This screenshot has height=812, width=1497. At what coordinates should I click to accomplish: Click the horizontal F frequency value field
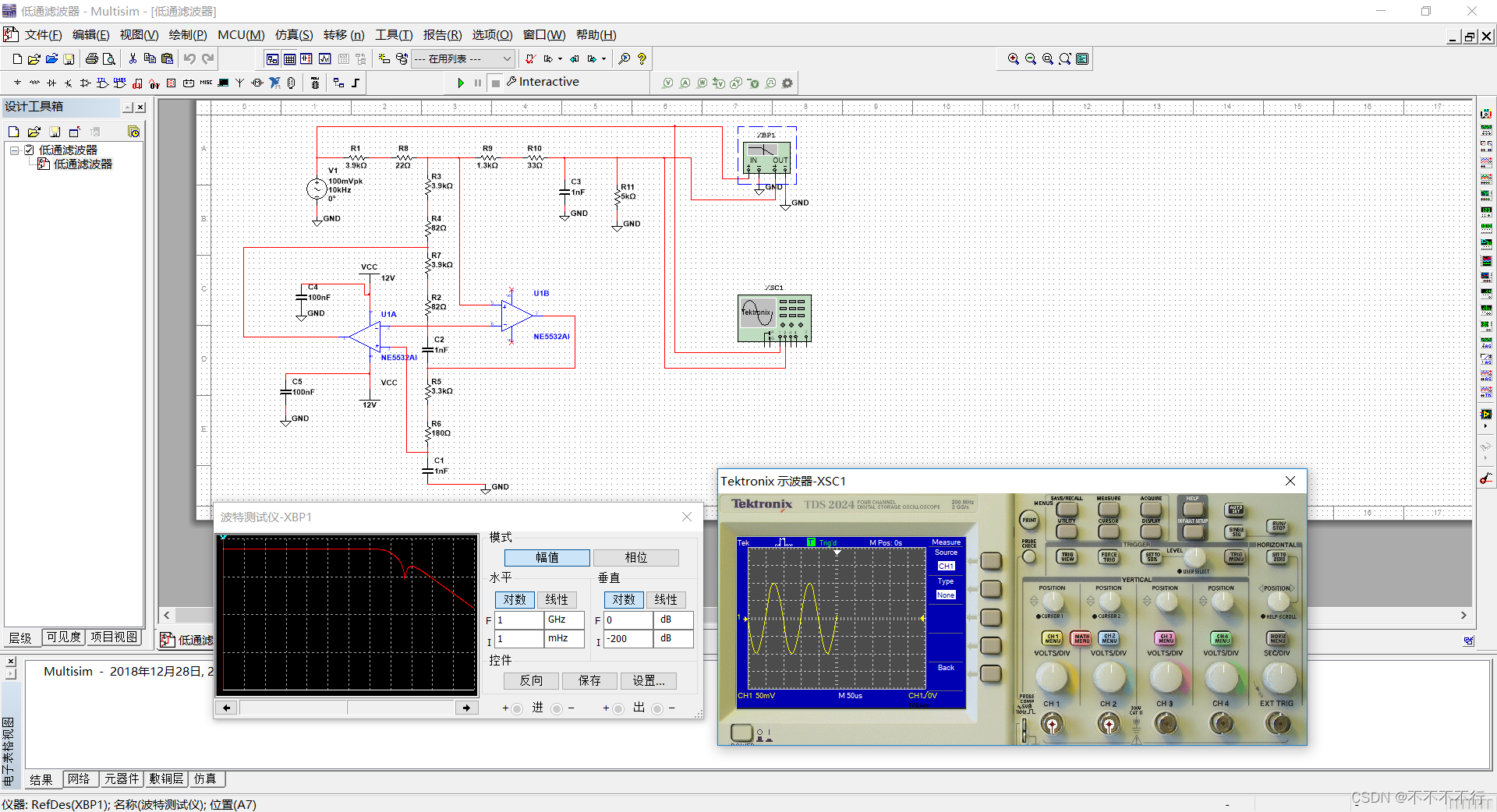(x=519, y=620)
